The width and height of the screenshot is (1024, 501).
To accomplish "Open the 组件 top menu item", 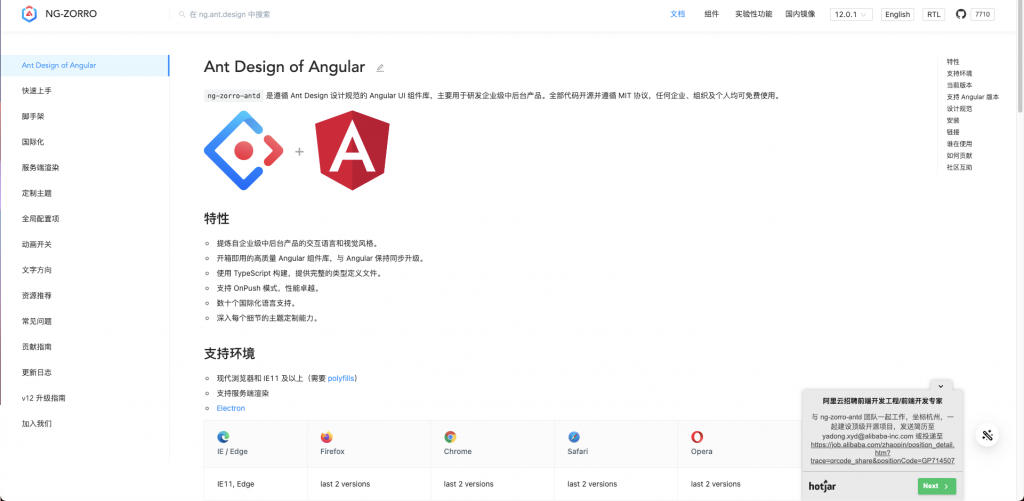I will coord(711,14).
